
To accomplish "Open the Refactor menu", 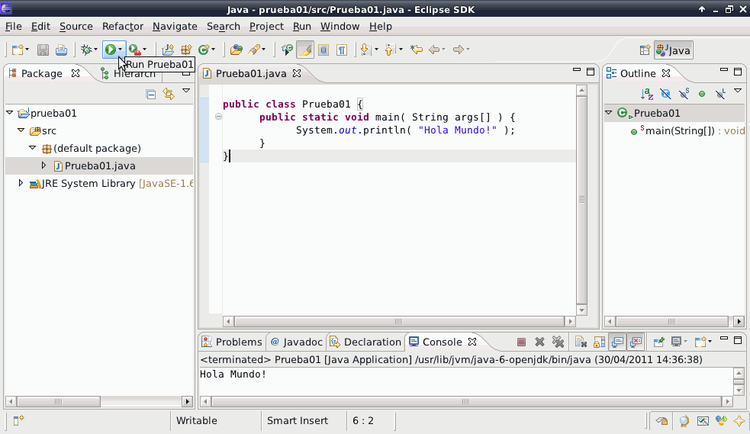I will pyautogui.click(x=122, y=26).
